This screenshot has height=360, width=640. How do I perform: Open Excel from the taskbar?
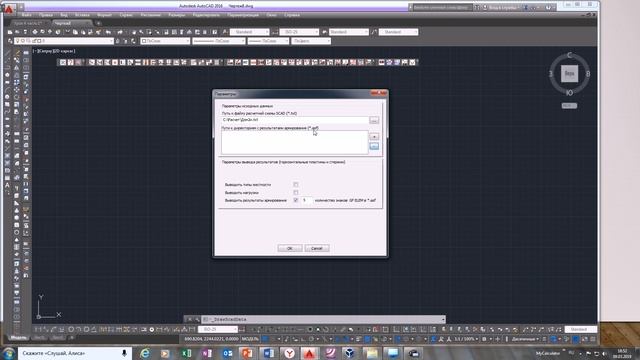pyautogui.click(x=186, y=353)
